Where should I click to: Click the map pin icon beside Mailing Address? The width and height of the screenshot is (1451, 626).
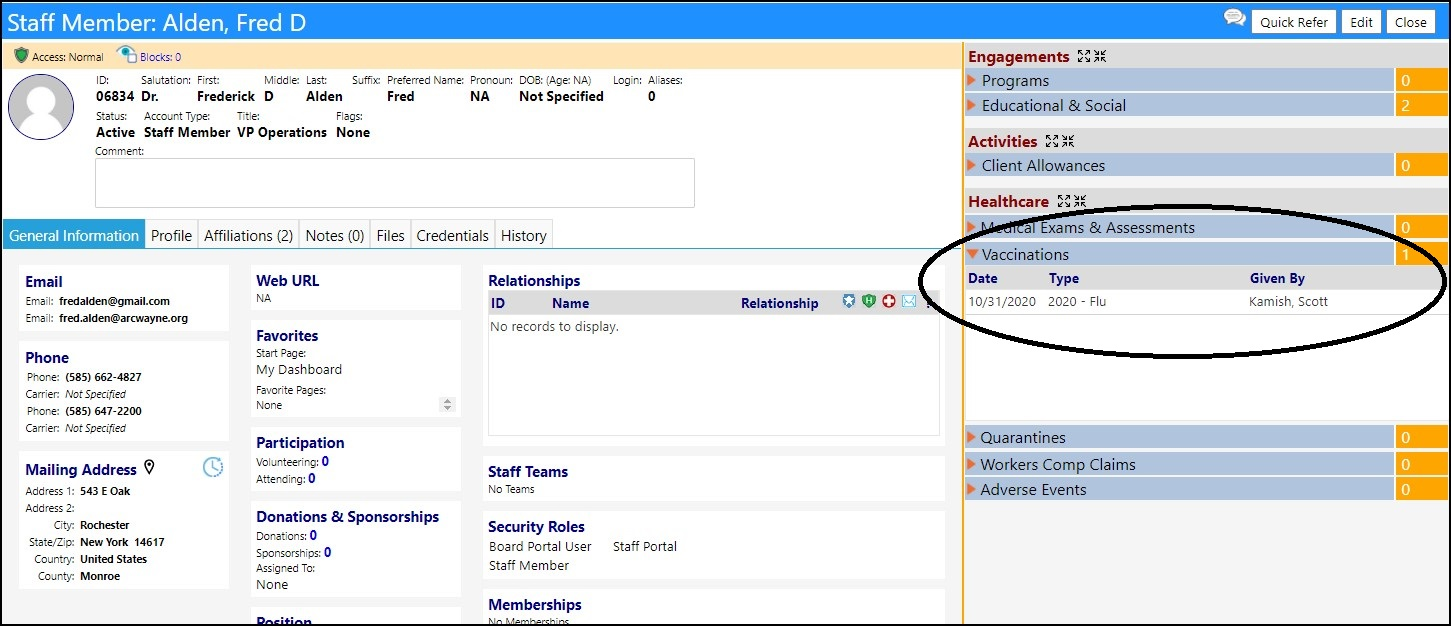point(150,468)
